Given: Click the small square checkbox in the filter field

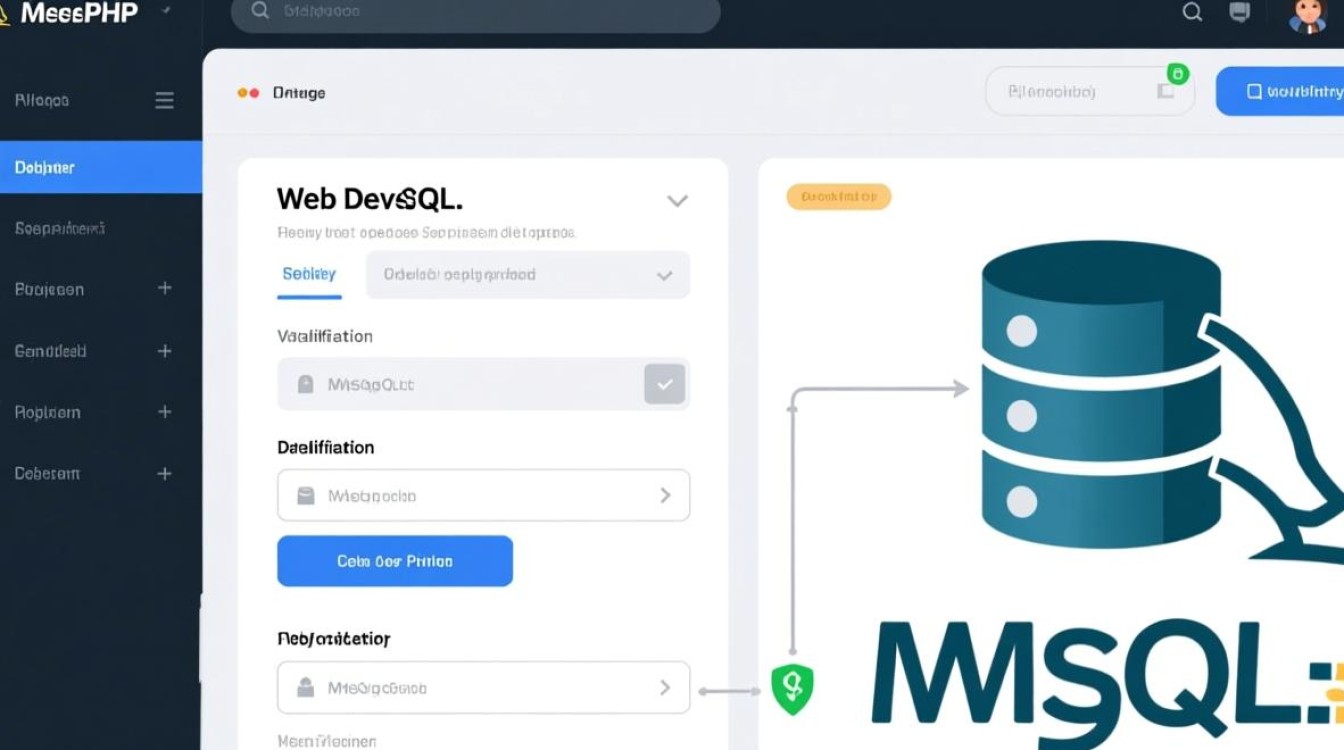Looking at the screenshot, I should point(1165,91).
